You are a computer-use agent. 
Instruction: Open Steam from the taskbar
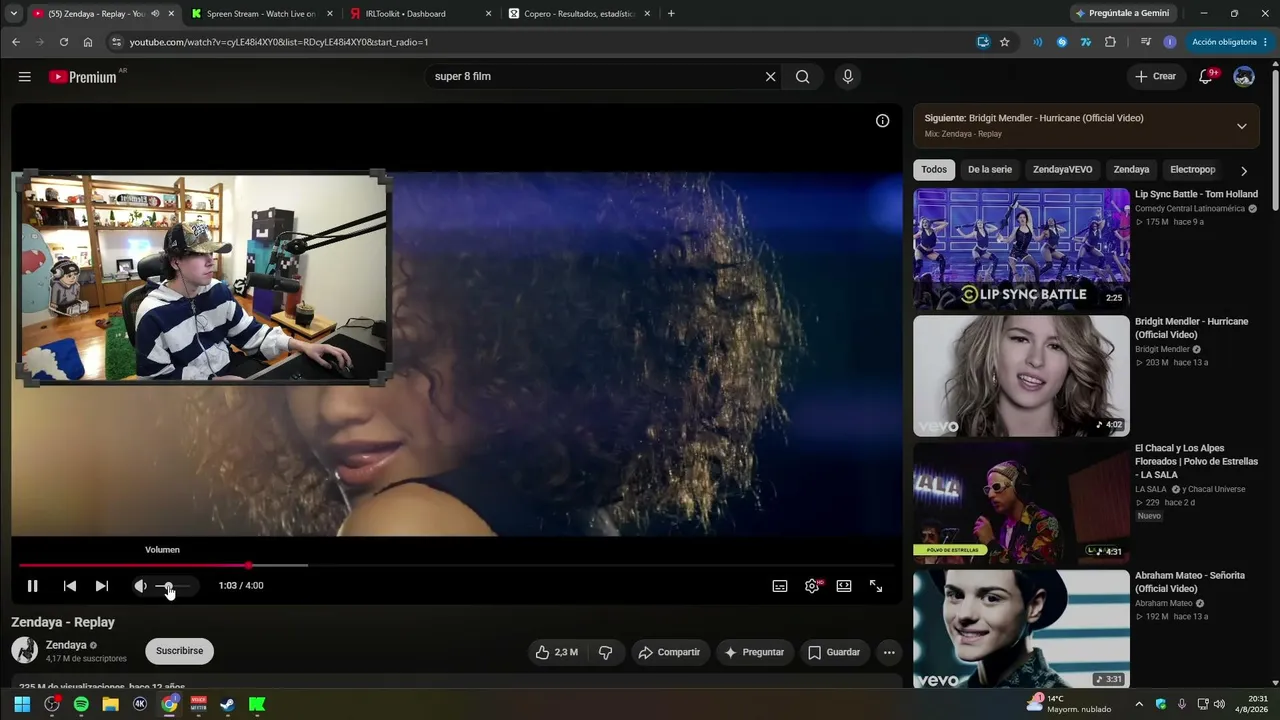coord(227,704)
